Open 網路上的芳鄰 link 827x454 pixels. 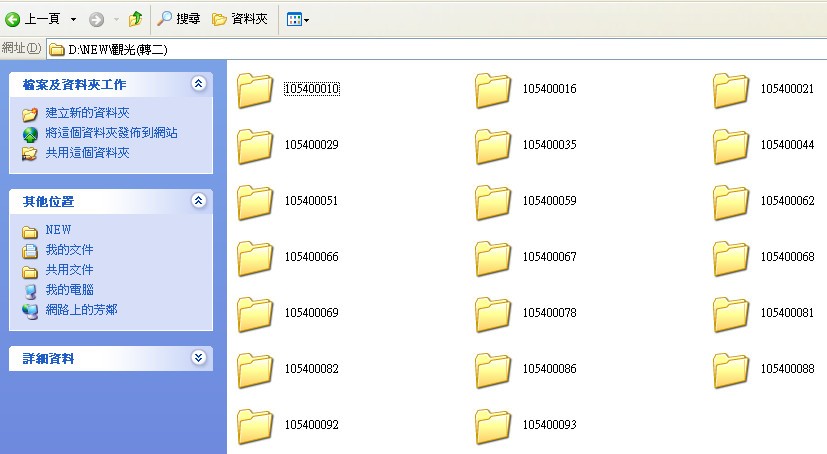pyautogui.click(x=81, y=310)
